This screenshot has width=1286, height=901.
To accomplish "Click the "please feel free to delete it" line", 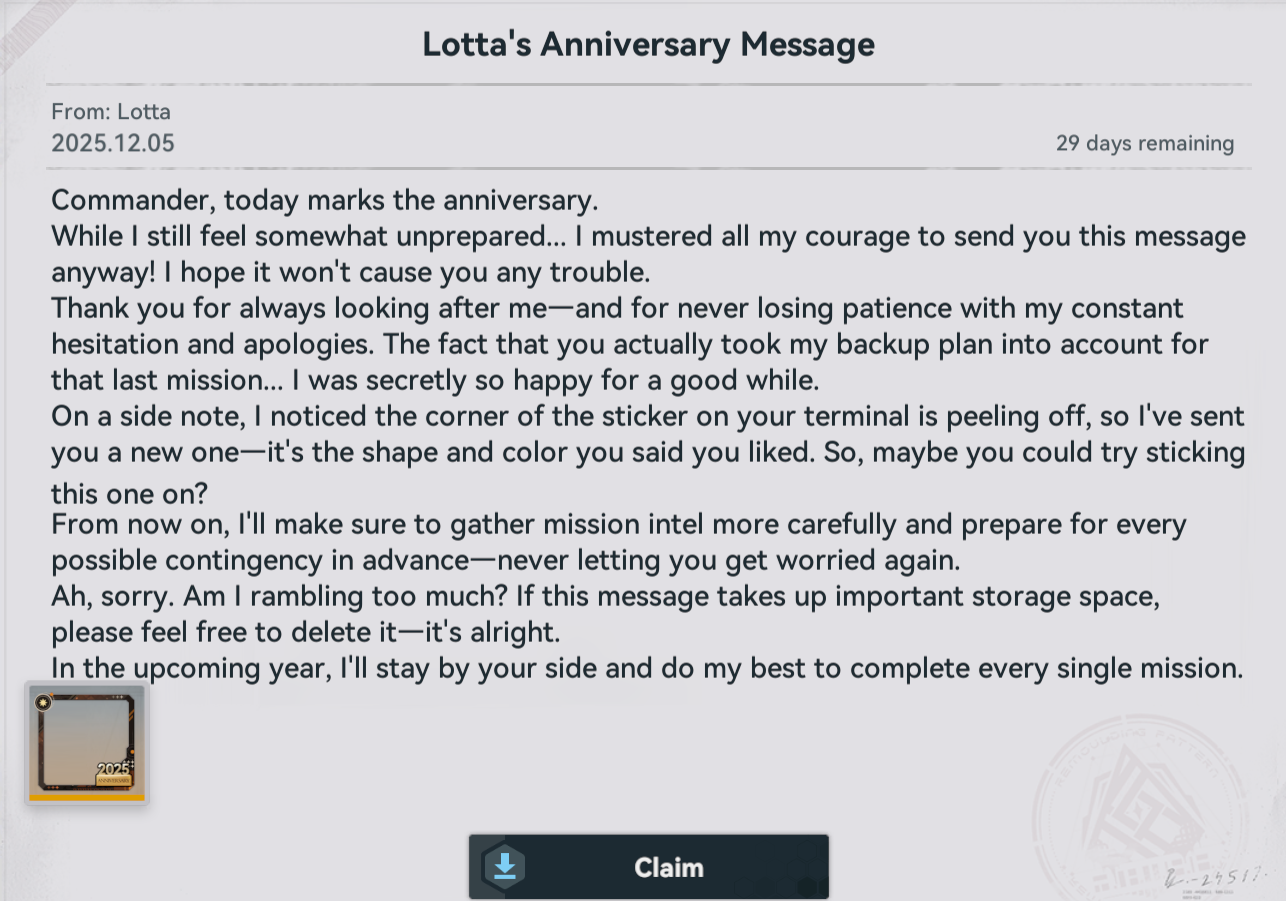I will pyautogui.click(x=303, y=632).
